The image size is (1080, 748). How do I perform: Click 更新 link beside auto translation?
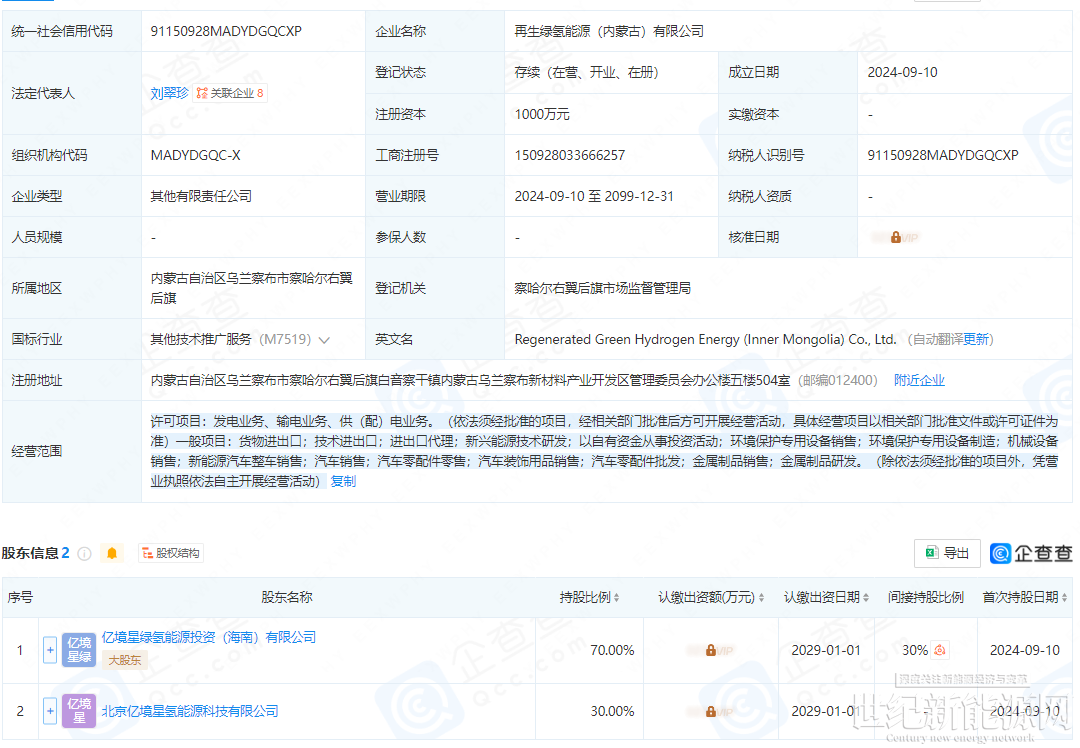(976, 339)
